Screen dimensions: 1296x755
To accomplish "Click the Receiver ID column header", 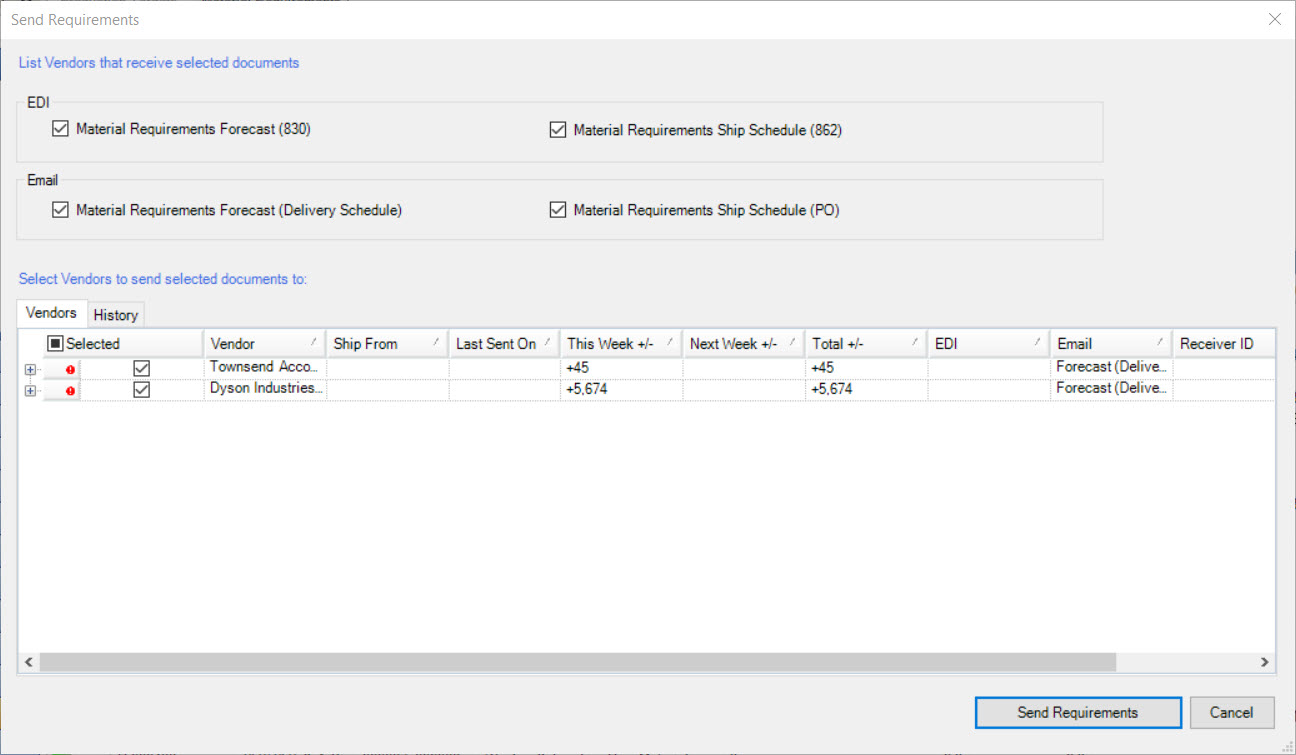I will (x=1224, y=344).
